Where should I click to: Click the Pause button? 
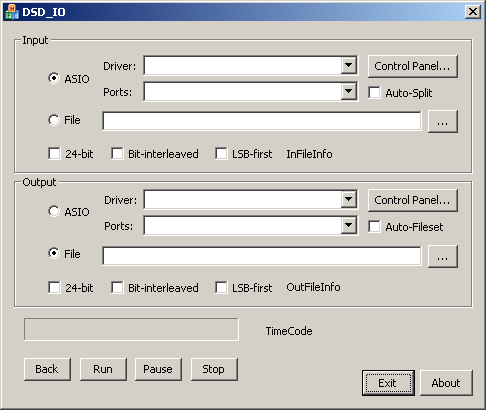click(x=158, y=369)
